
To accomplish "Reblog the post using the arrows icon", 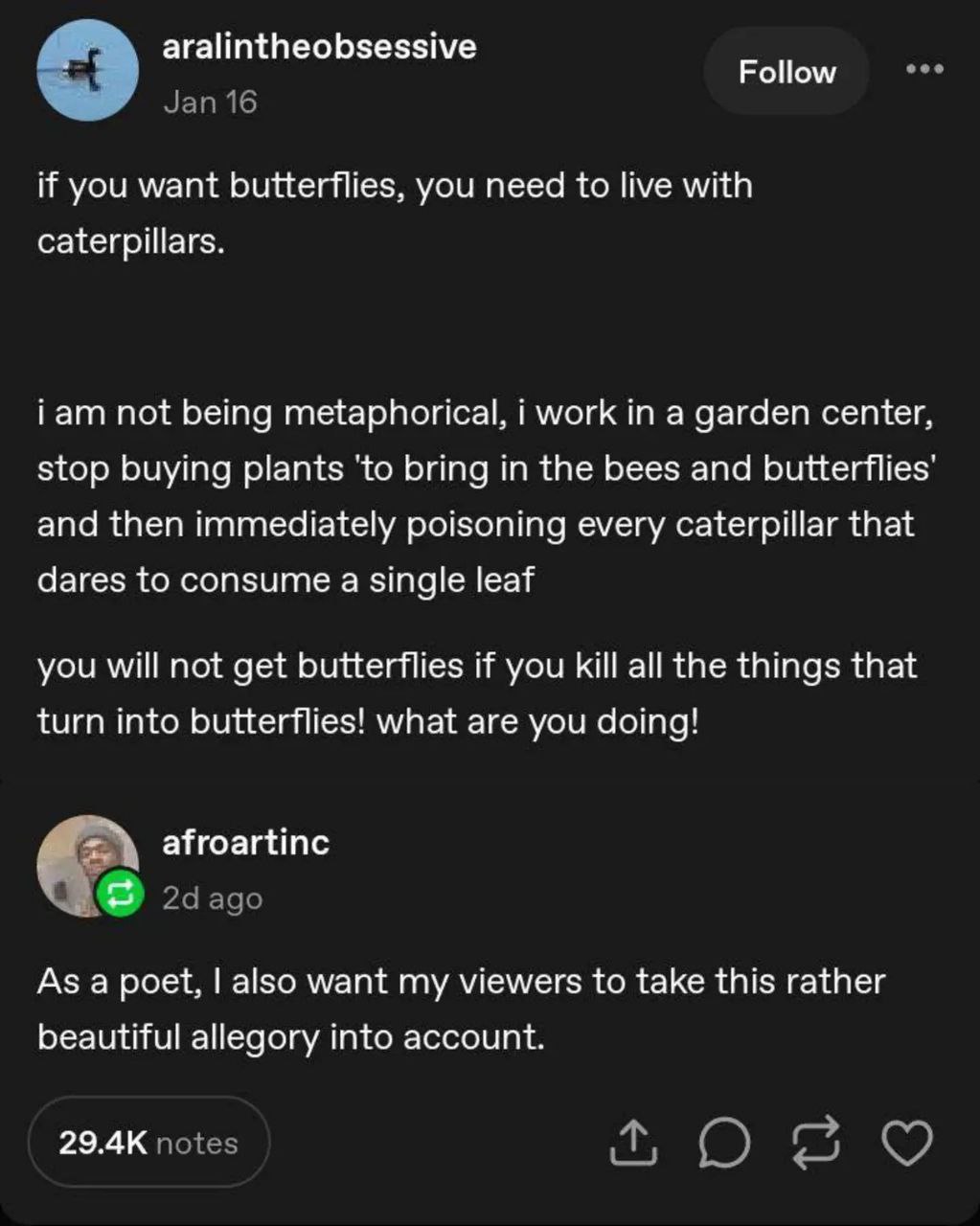I will pos(815,1143).
